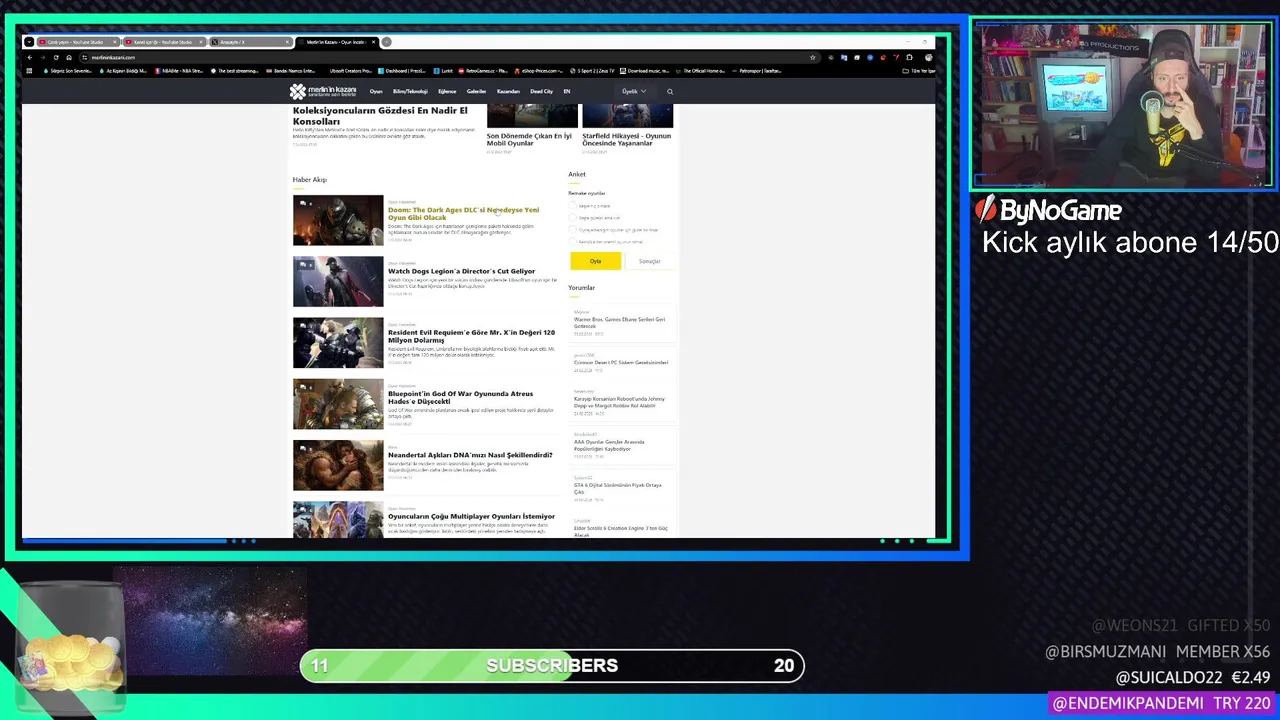Open the Ubisoft Creators Program bookmark

tap(350, 71)
